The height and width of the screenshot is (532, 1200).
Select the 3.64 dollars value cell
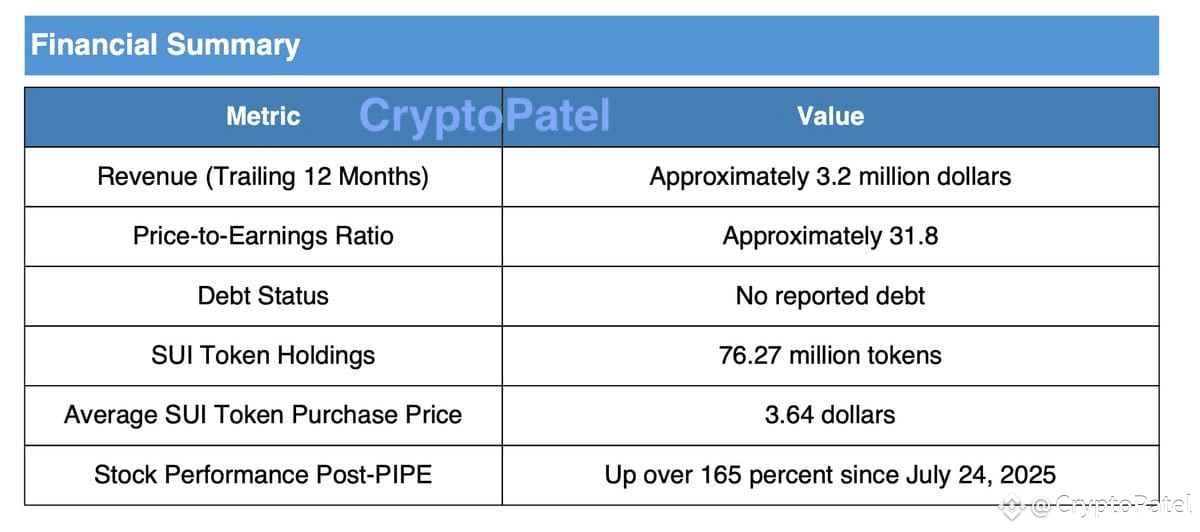830,415
